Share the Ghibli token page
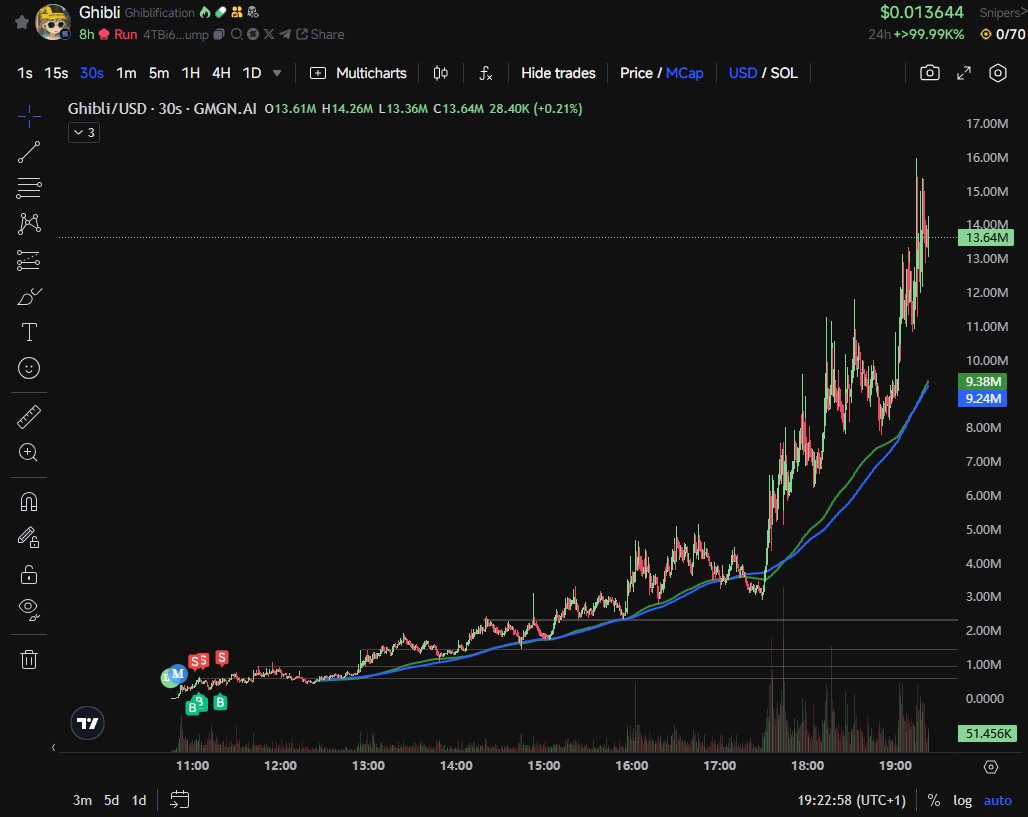This screenshot has width=1028, height=817. click(x=320, y=34)
